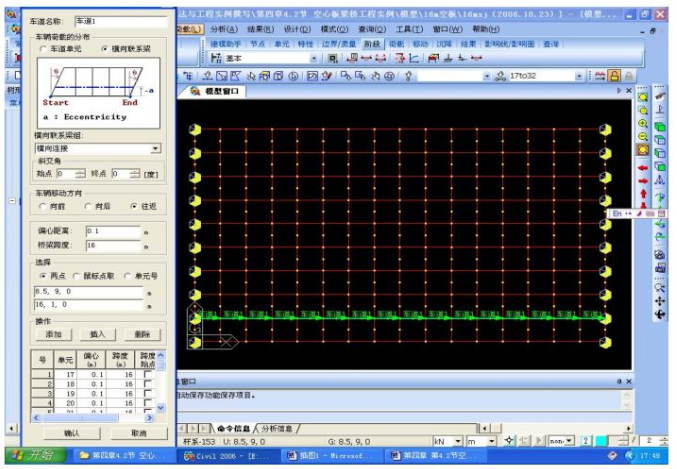Click the 车道名称 name input field
Screen dimensions: 677x469
tap(121, 21)
